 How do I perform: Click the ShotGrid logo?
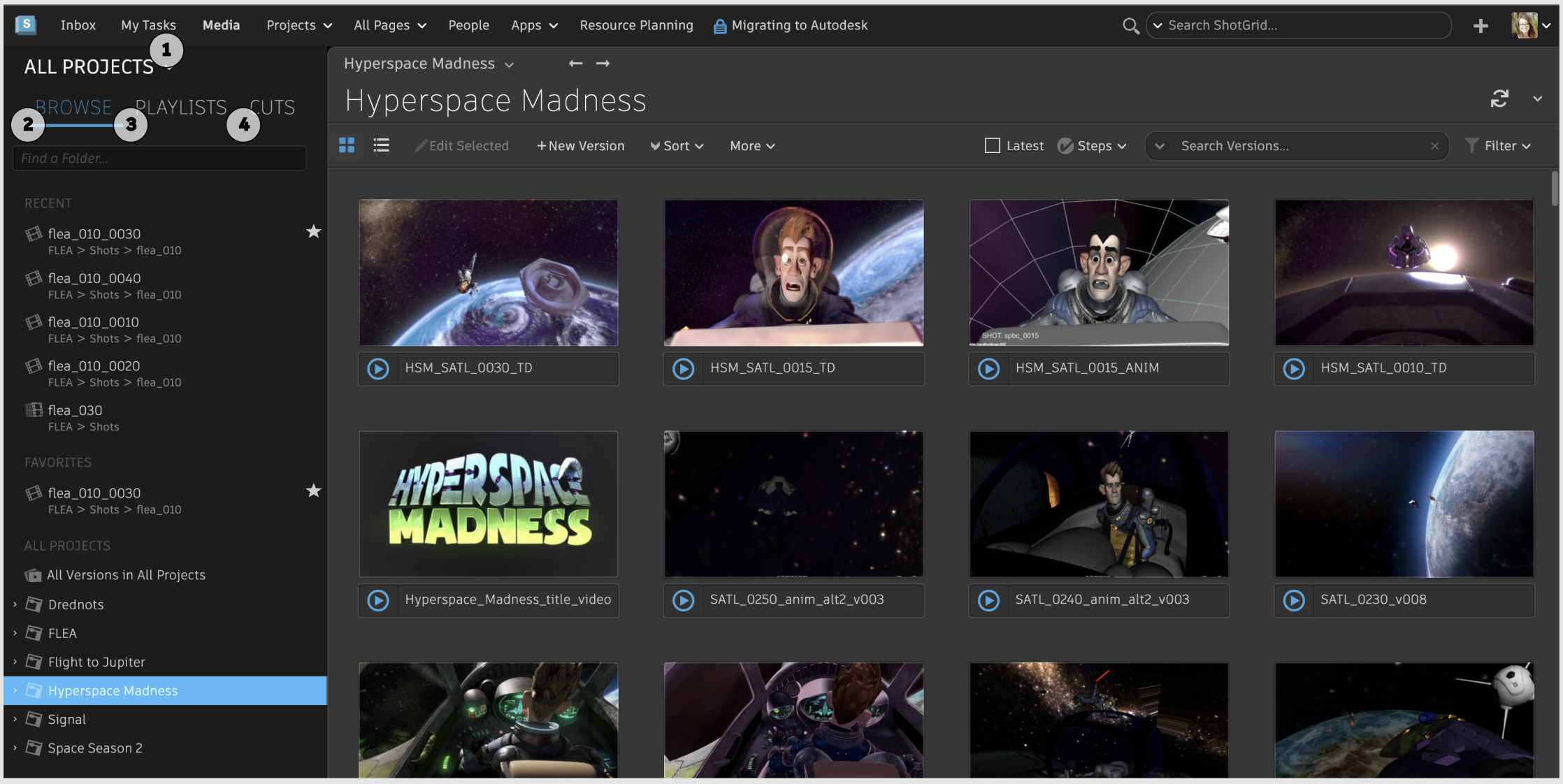[25, 25]
